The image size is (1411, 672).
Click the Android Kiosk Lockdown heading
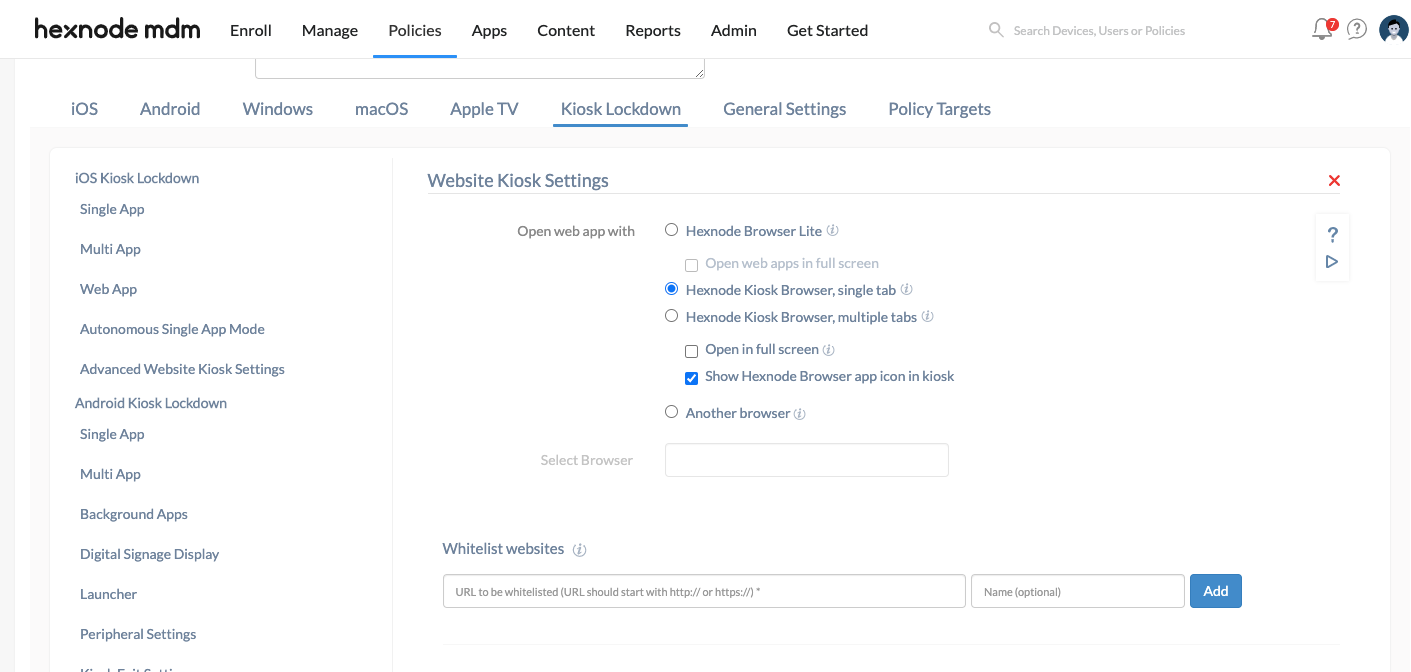point(151,403)
